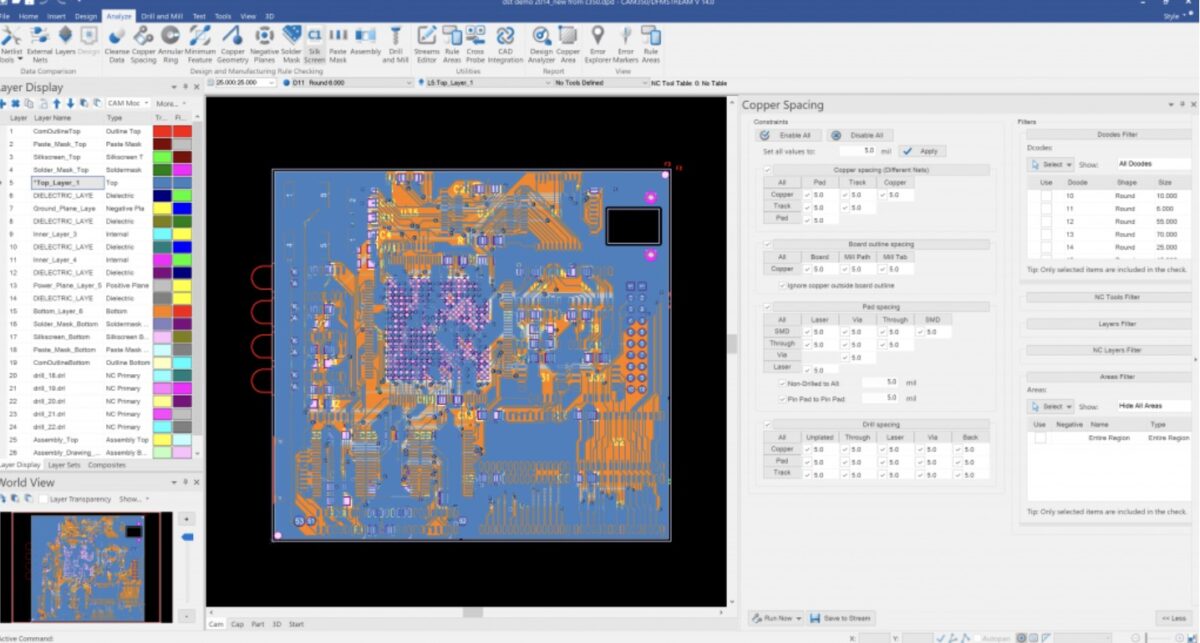Open the More... dropdown in Layer Display

pyautogui.click(x=169, y=103)
